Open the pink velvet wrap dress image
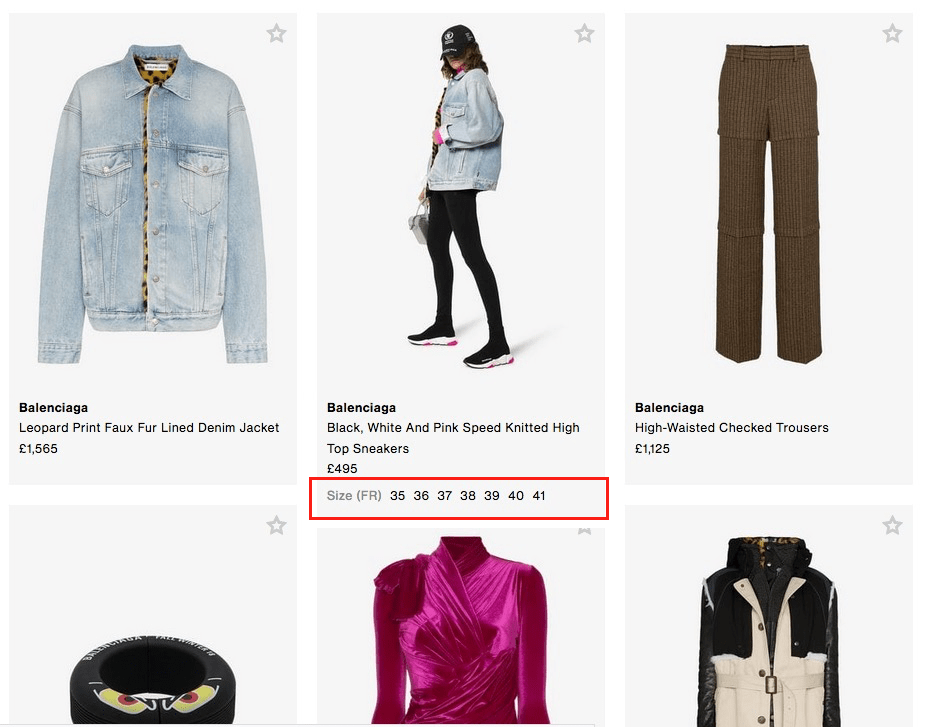 (461, 630)
